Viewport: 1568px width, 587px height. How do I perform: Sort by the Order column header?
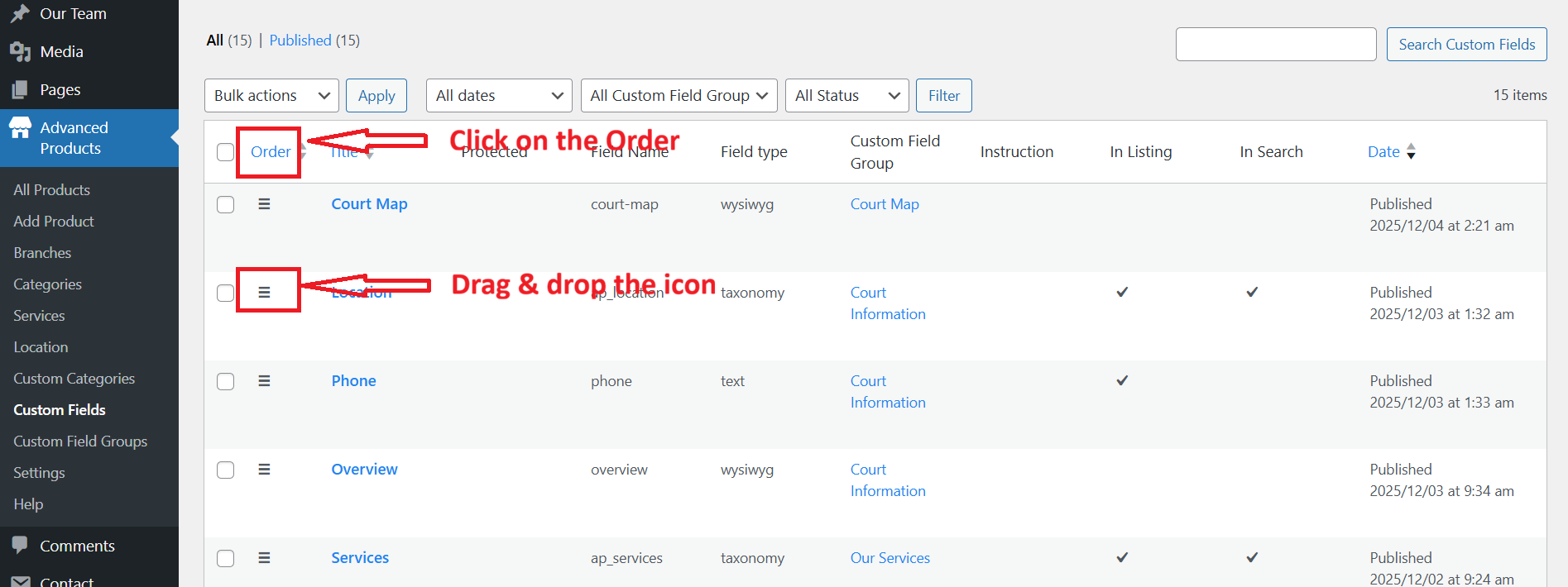(271, 151)
